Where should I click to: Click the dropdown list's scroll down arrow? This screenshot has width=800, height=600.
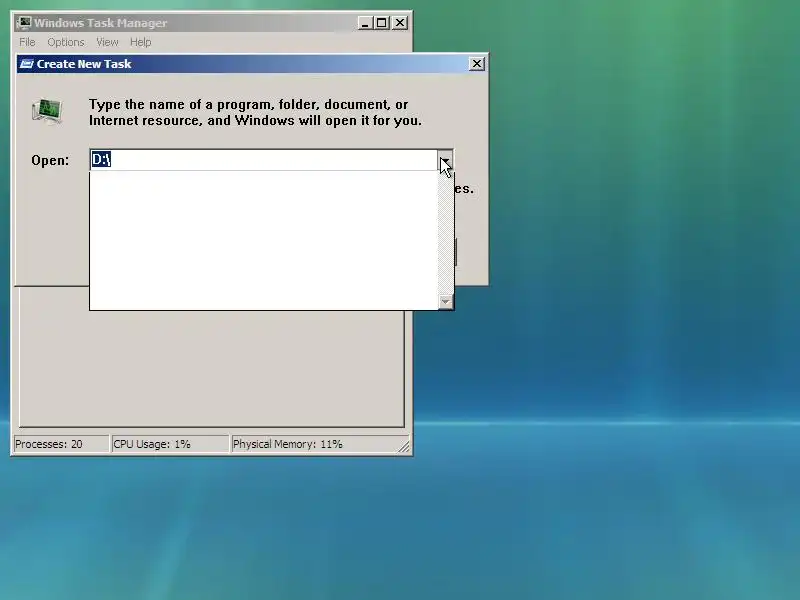click(x=445, y=302)
